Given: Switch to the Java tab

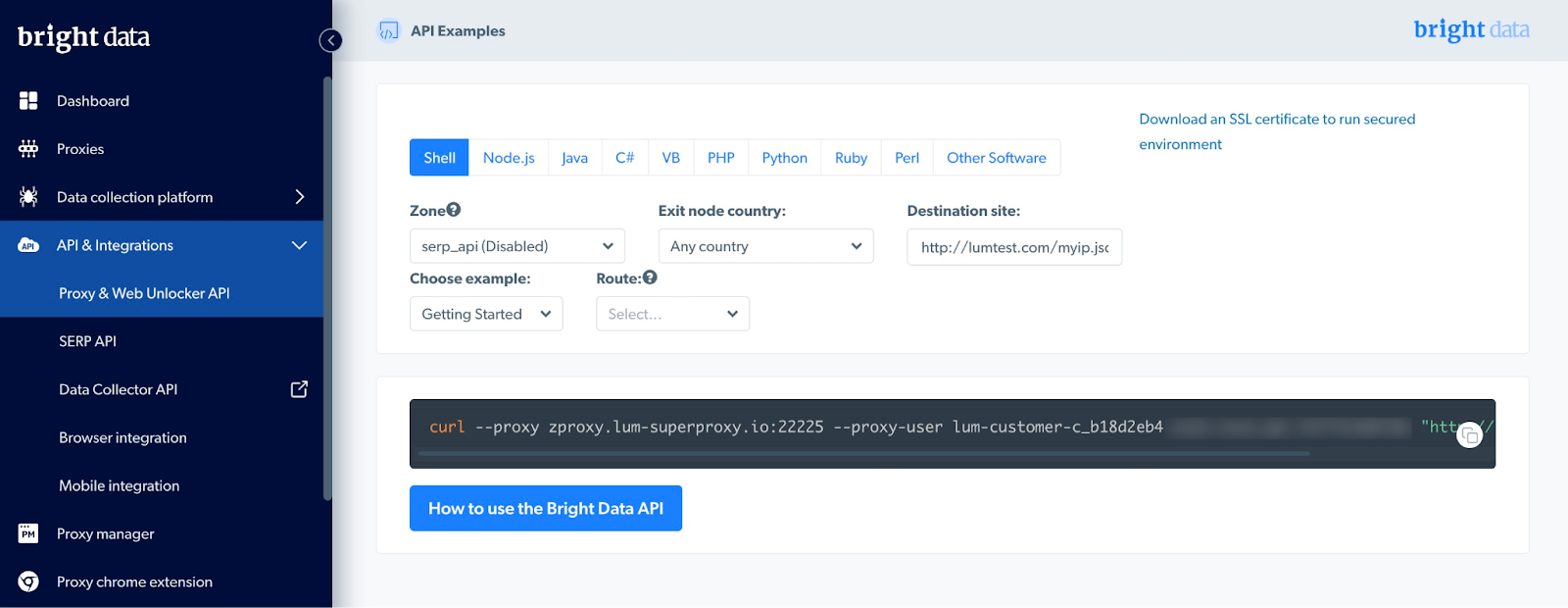Looking at the screenshot, I should (574, 158).
